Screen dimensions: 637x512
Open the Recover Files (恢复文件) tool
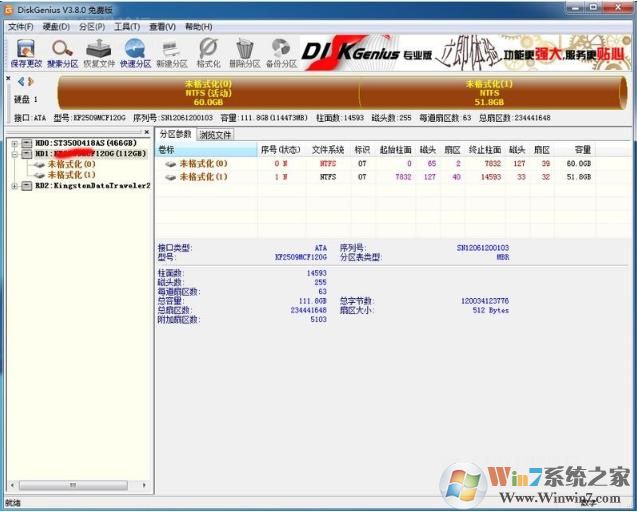pyautogui.click(x=99, y=50)
